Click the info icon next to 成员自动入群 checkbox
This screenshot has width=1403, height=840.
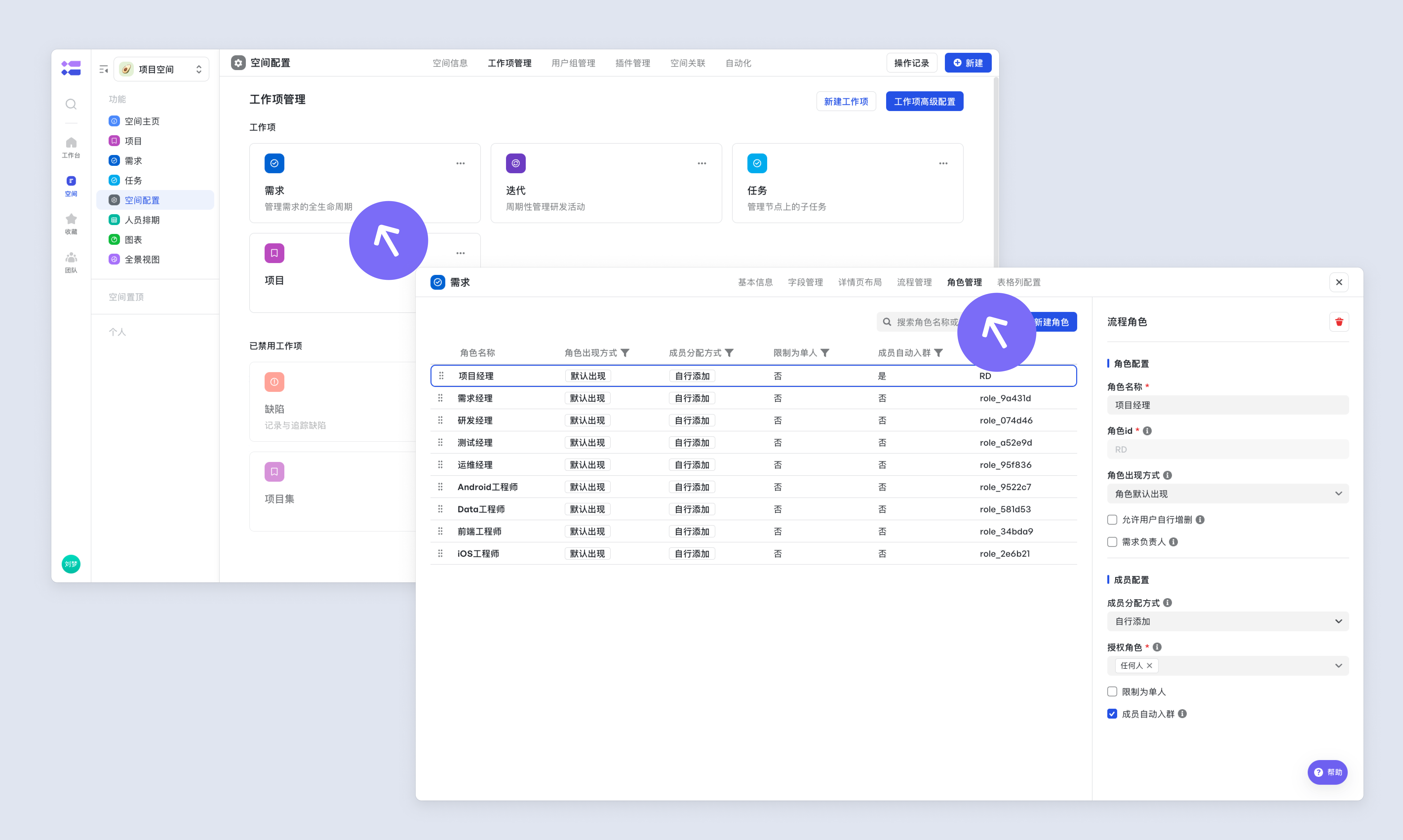tap(1182, 714)
